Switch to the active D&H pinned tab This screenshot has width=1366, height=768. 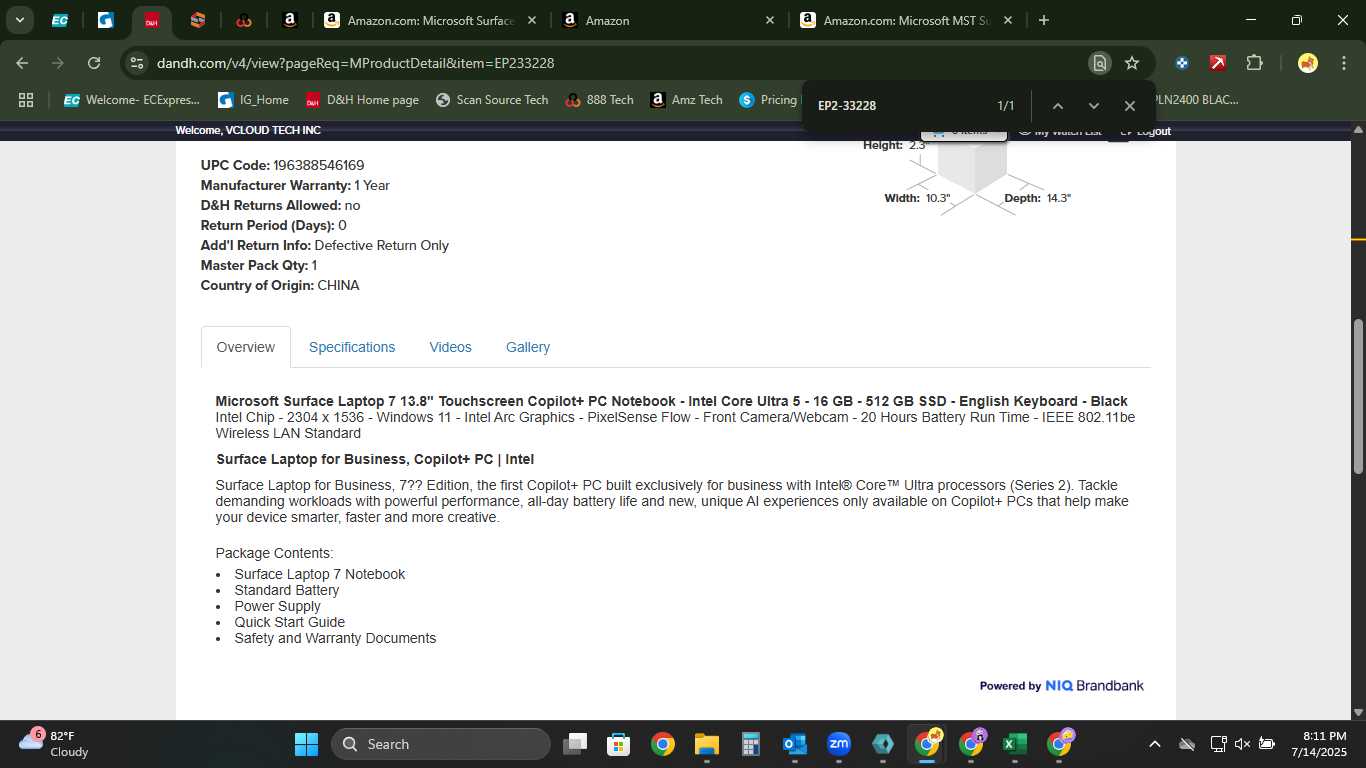coord(151,20)
